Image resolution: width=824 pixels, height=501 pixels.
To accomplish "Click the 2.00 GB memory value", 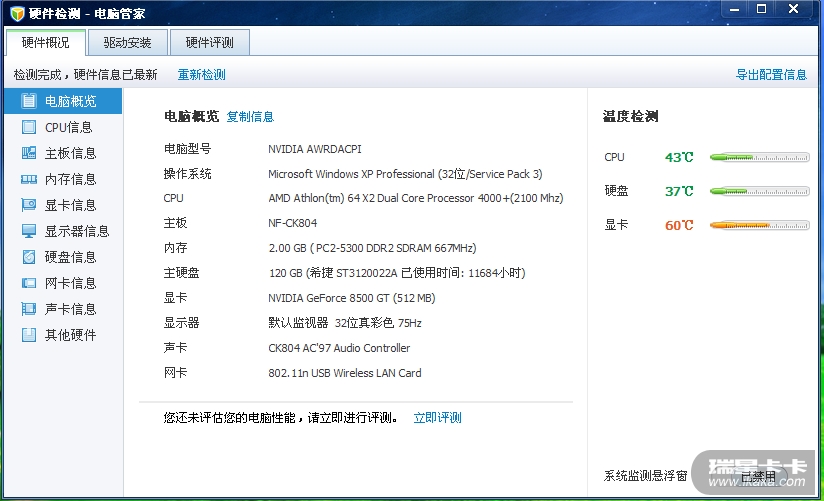I will pos(373,248).
